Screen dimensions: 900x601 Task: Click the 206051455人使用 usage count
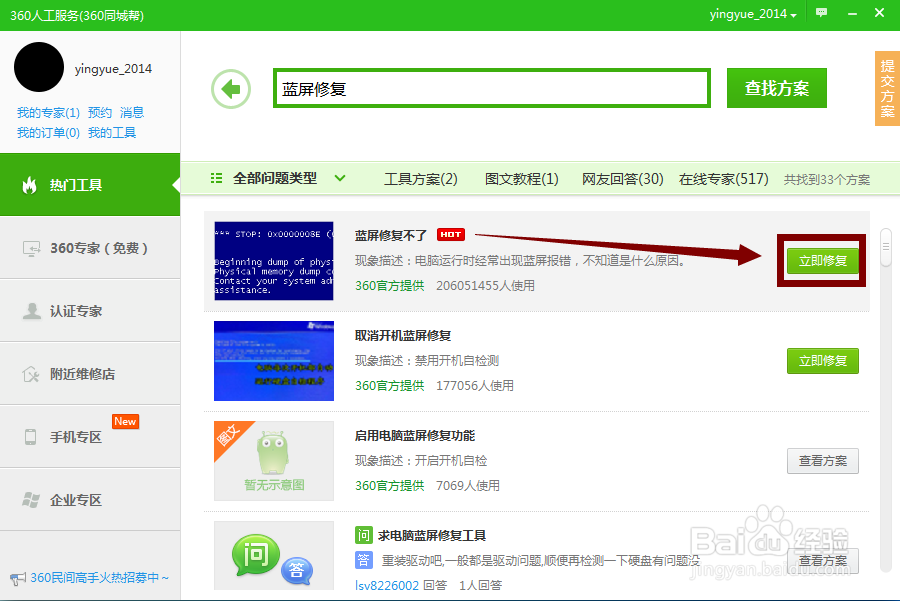click(485, 285)
